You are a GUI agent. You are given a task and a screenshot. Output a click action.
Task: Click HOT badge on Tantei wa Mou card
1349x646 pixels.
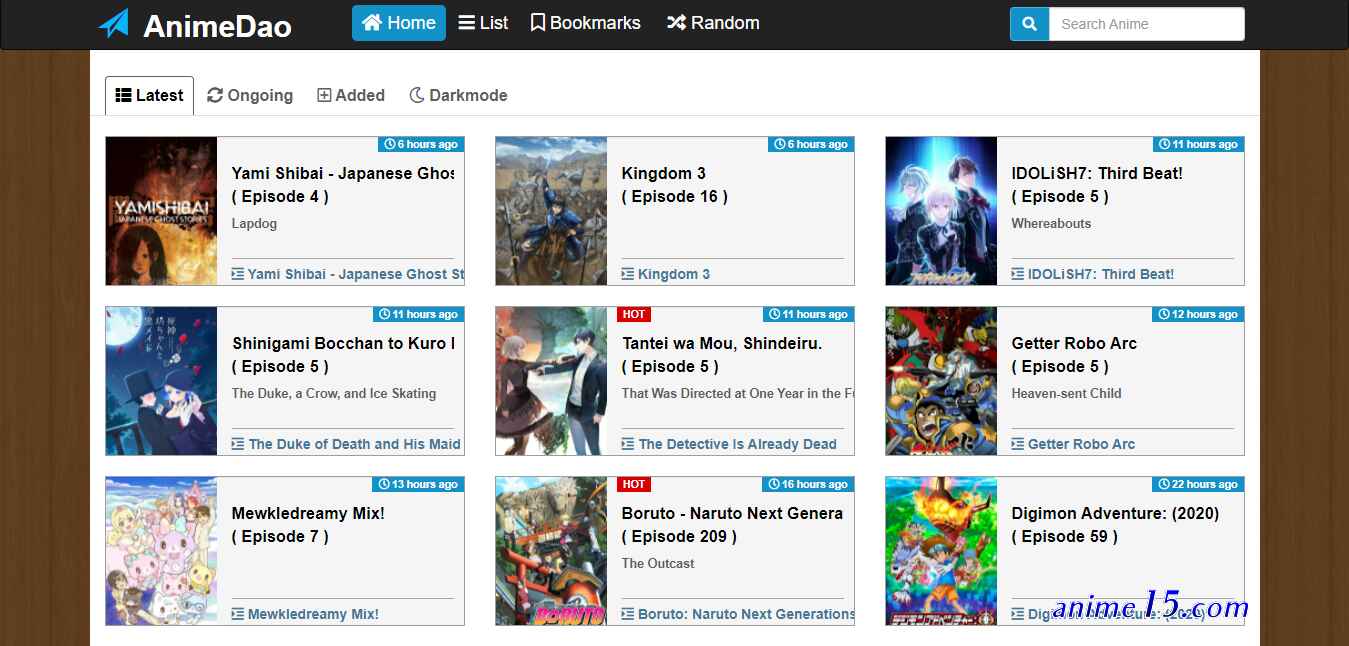[634, 314]
